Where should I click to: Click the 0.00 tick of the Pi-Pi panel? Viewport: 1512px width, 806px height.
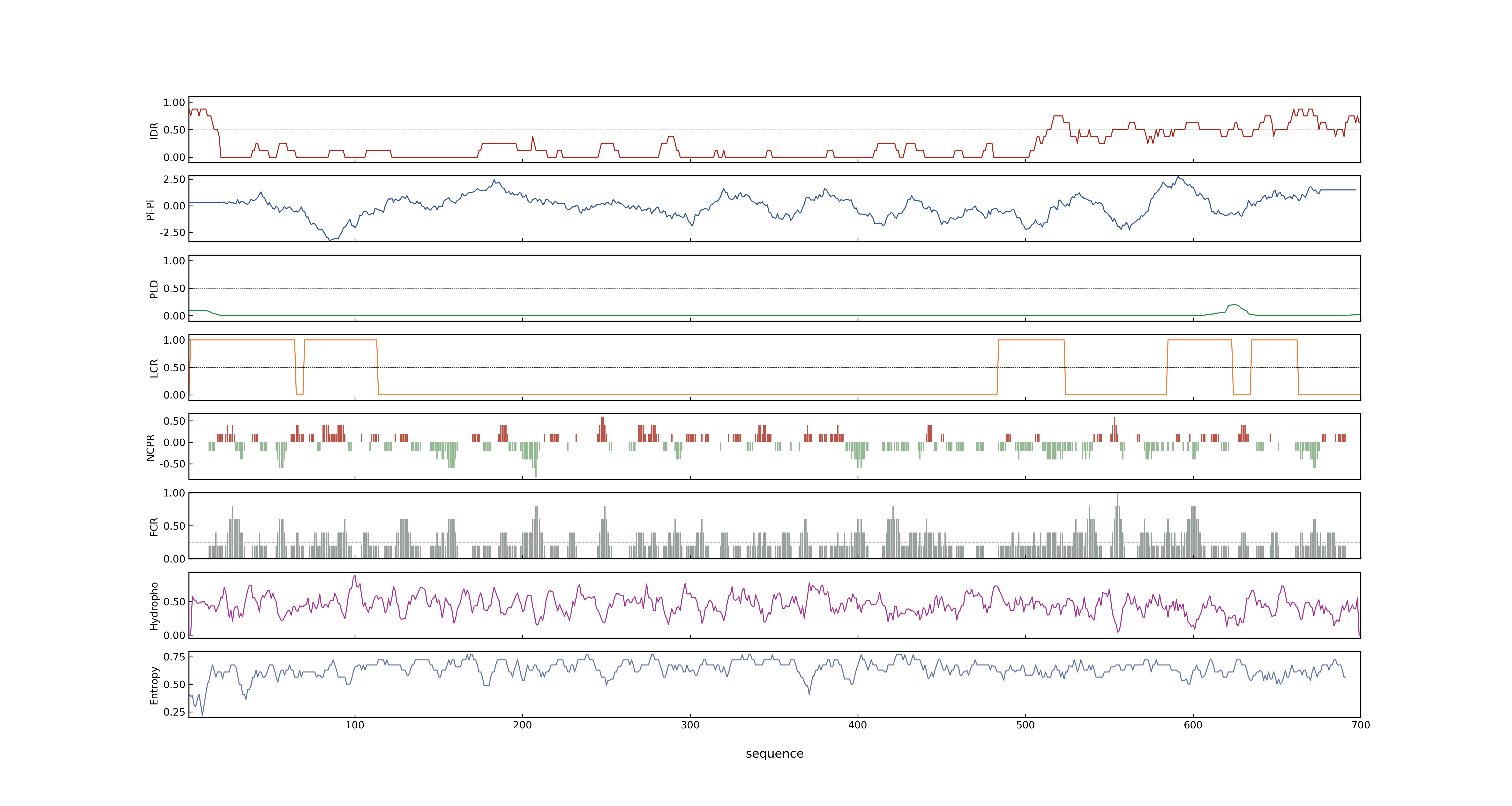[174, 206]
